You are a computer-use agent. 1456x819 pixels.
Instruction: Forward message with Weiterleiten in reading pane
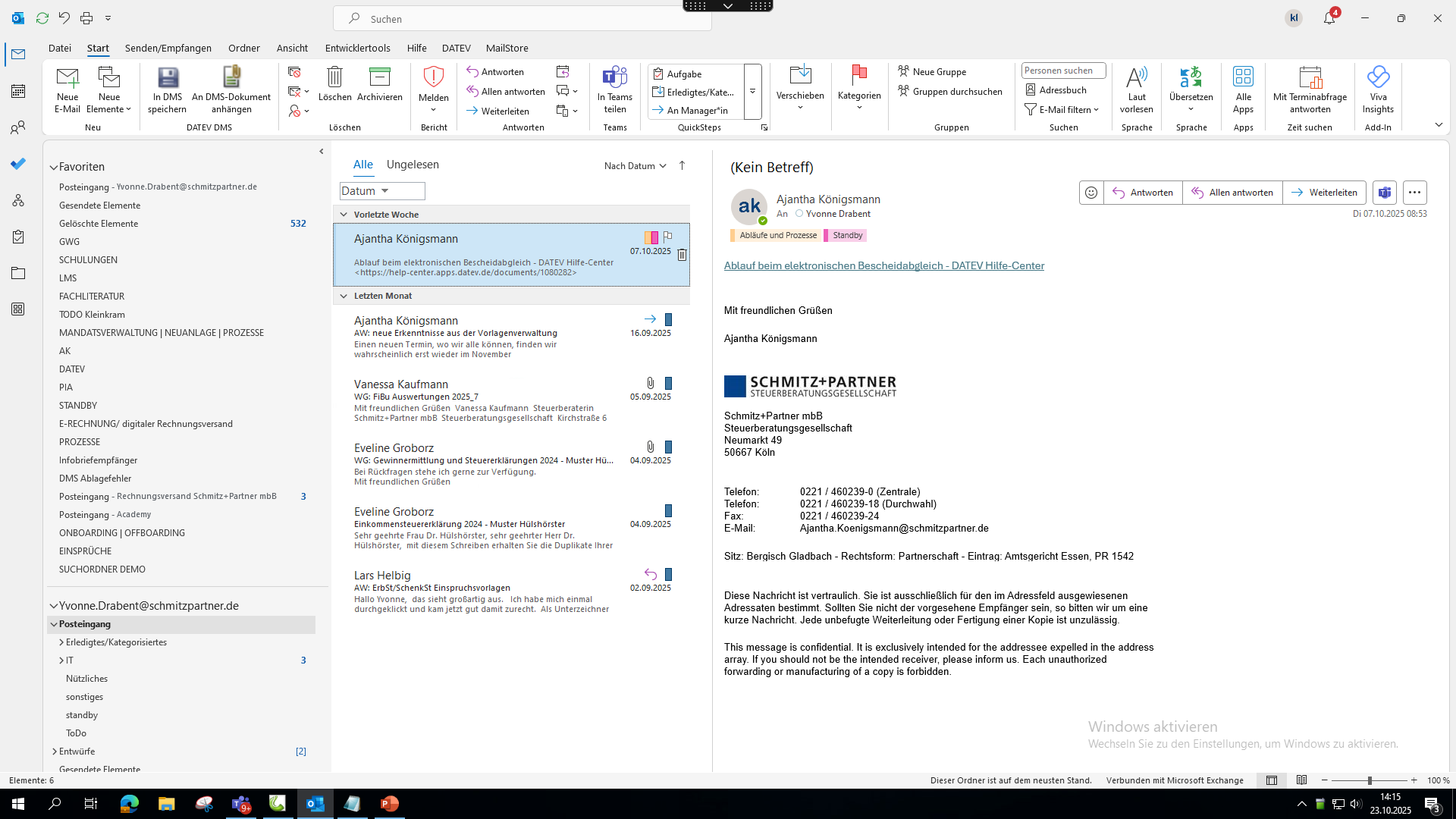[1324, 193]
